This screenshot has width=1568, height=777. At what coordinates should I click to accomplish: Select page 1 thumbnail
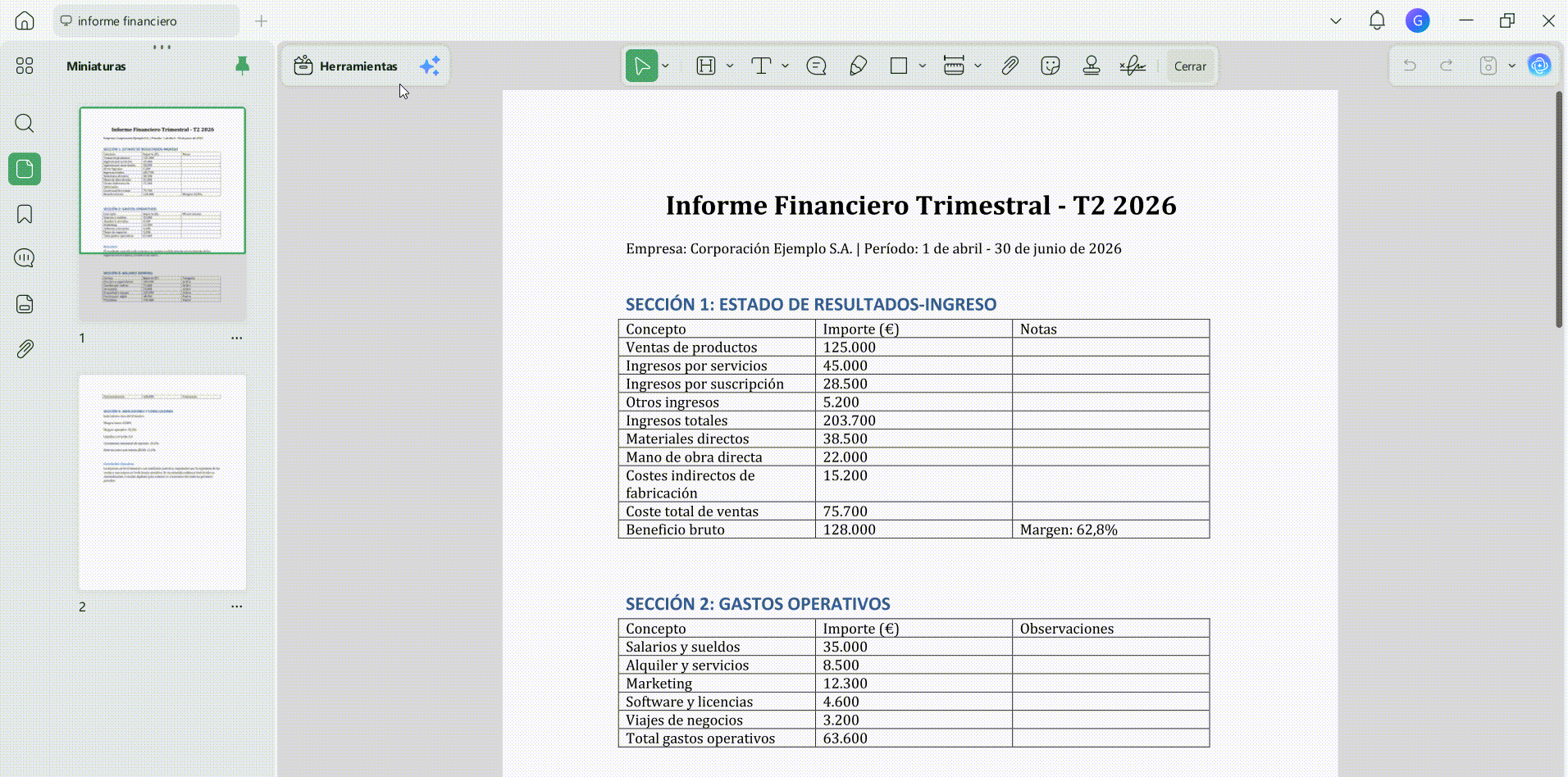click(x=162, y=214)
